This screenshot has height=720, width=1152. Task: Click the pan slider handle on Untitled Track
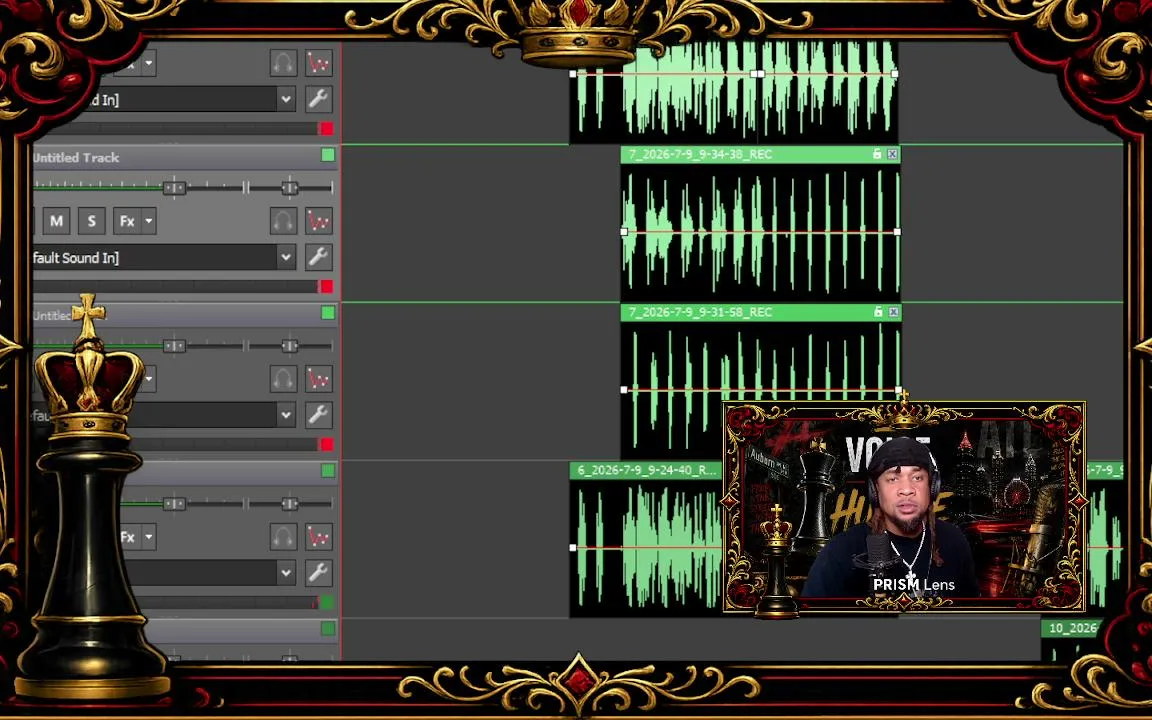289,188
